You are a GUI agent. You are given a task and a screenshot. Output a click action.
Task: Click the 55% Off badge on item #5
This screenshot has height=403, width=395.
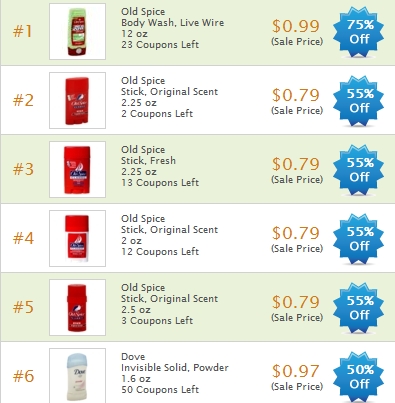point(358,308)
